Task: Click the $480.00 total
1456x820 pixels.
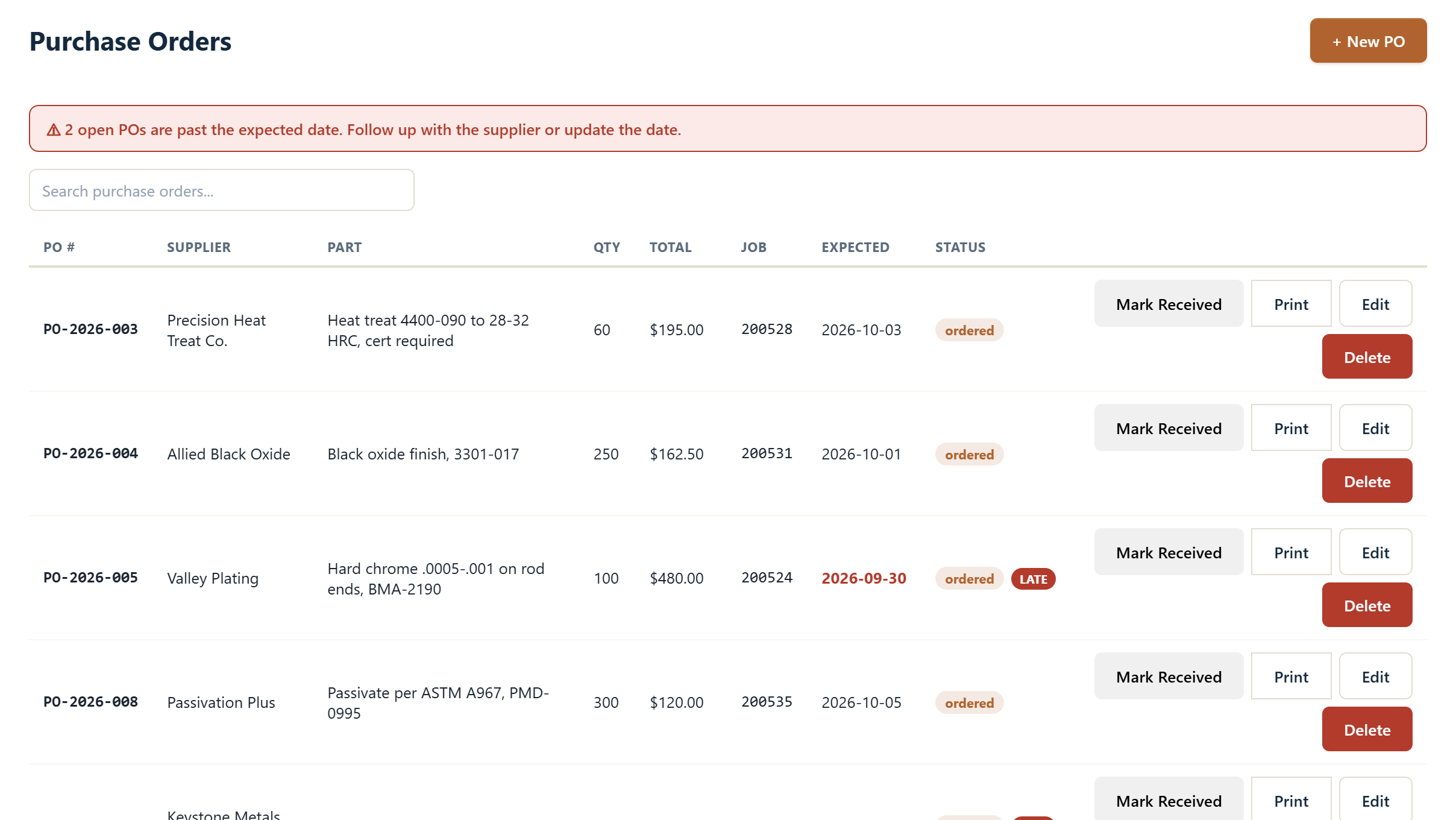Action: pos(676,578)
